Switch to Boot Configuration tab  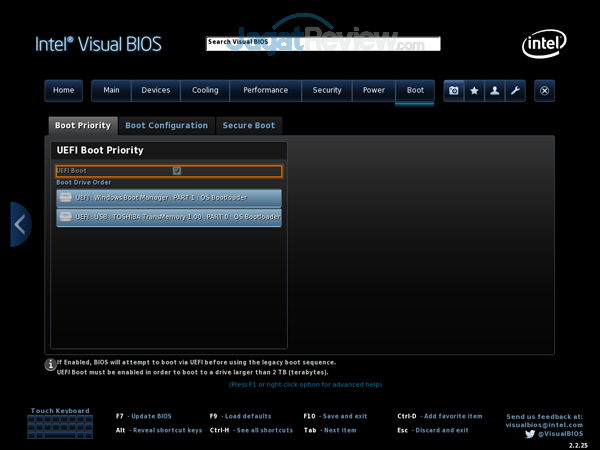click(x=166, y=126)
